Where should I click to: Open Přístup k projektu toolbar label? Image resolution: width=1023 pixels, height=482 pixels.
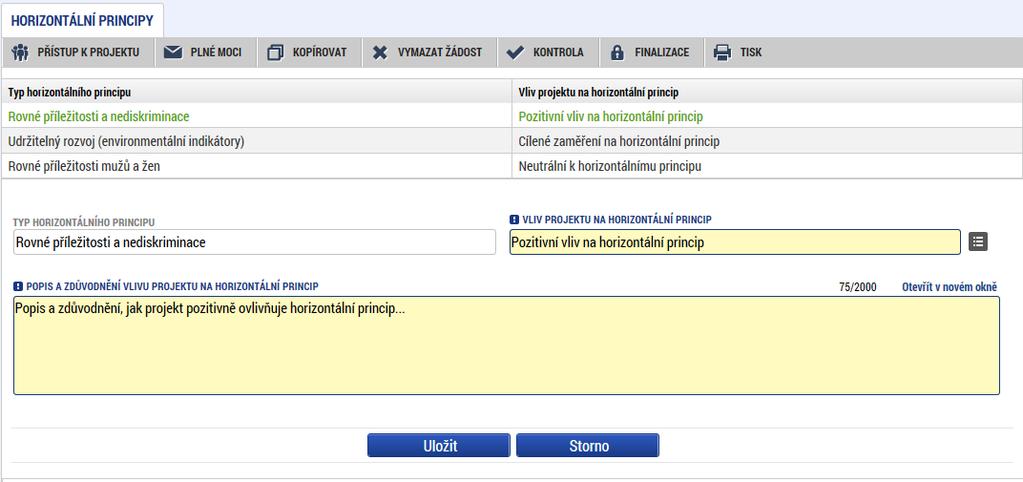click(x=88, y=53)
